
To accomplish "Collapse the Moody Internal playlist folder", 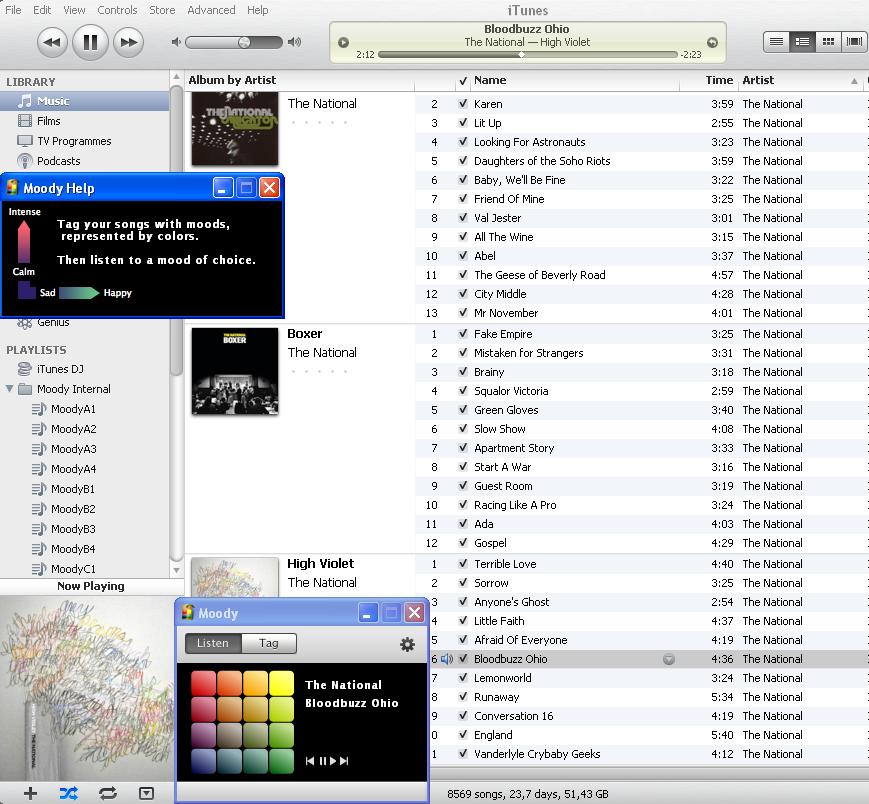I will (x=9, y=389).
